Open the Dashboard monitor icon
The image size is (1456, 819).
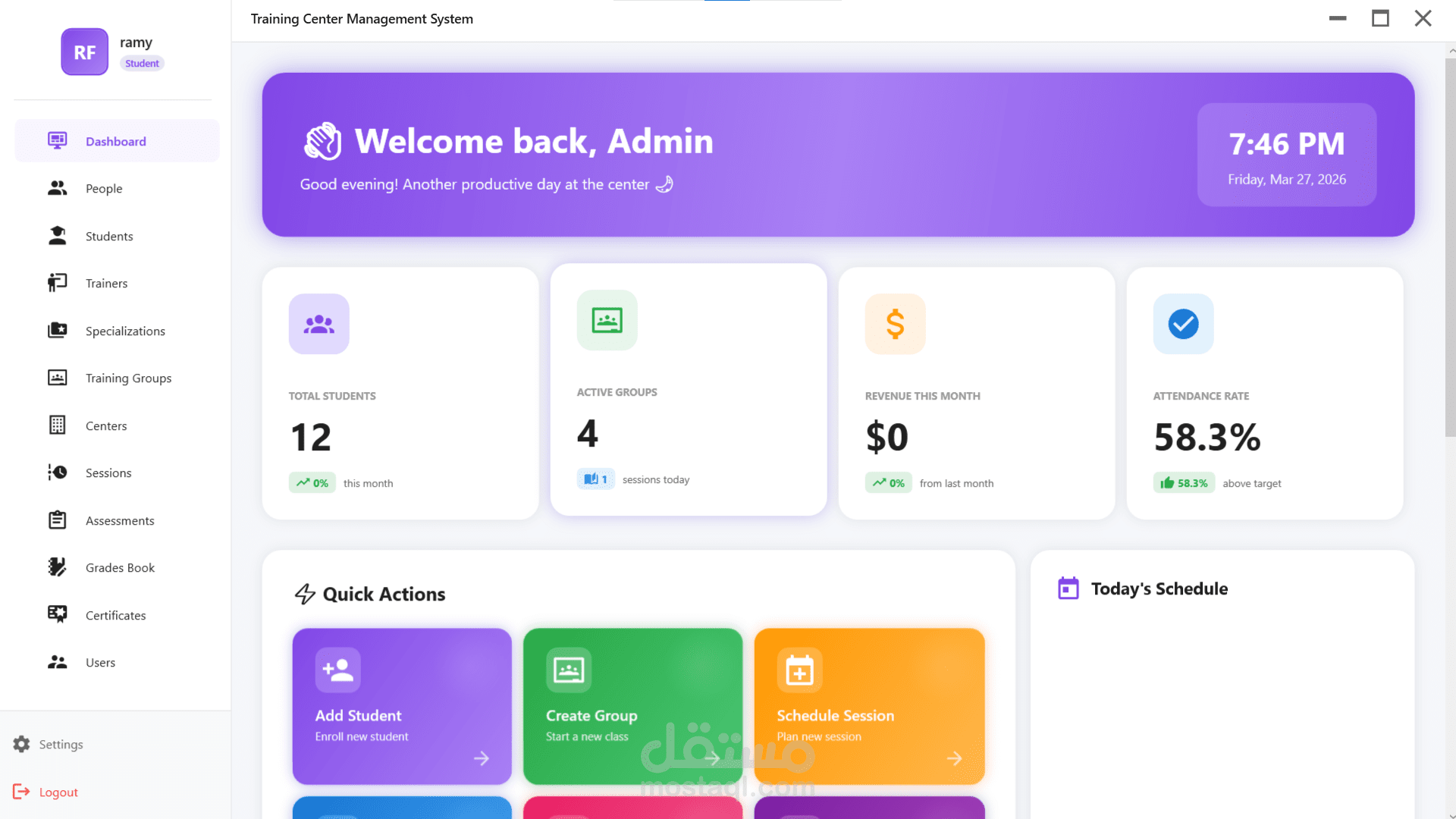click(x=58, y=140)
